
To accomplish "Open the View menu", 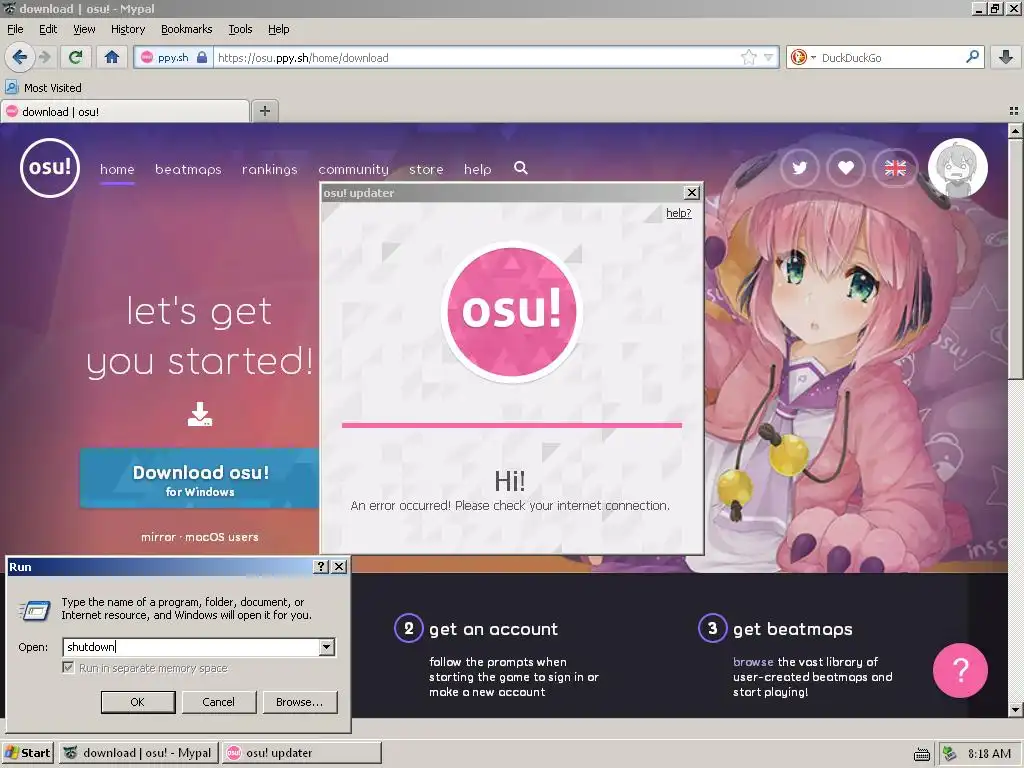I will coord(84,29).
